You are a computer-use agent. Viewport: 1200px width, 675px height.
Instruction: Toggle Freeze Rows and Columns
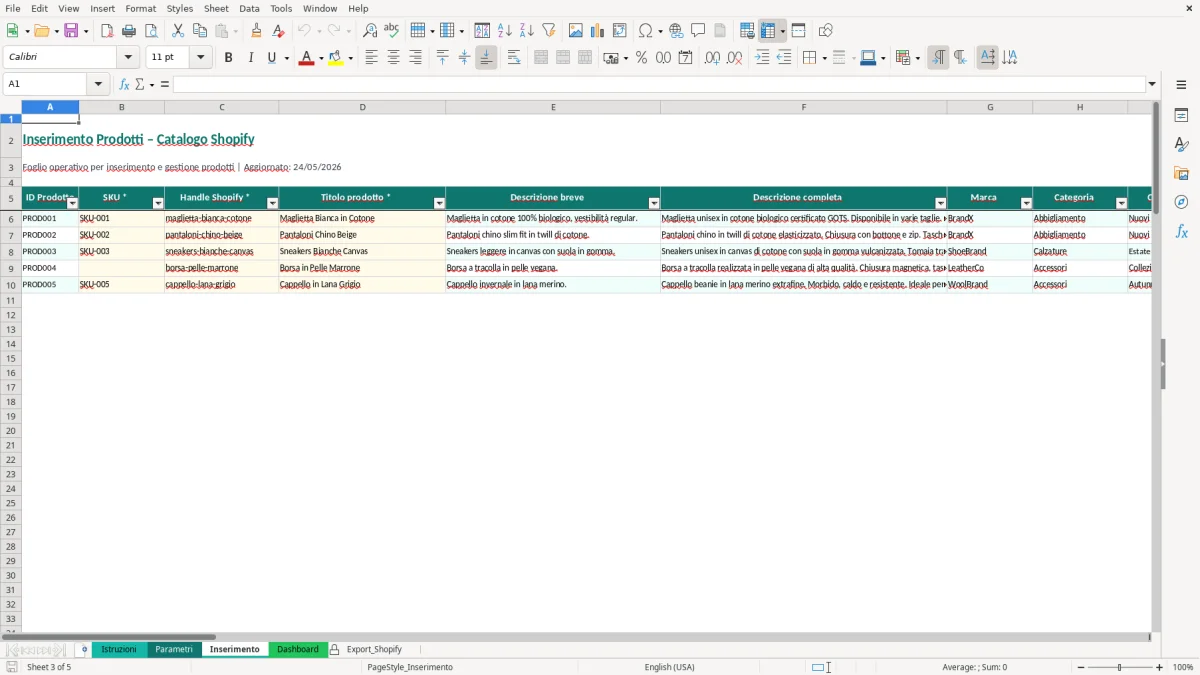pos(768,31)
